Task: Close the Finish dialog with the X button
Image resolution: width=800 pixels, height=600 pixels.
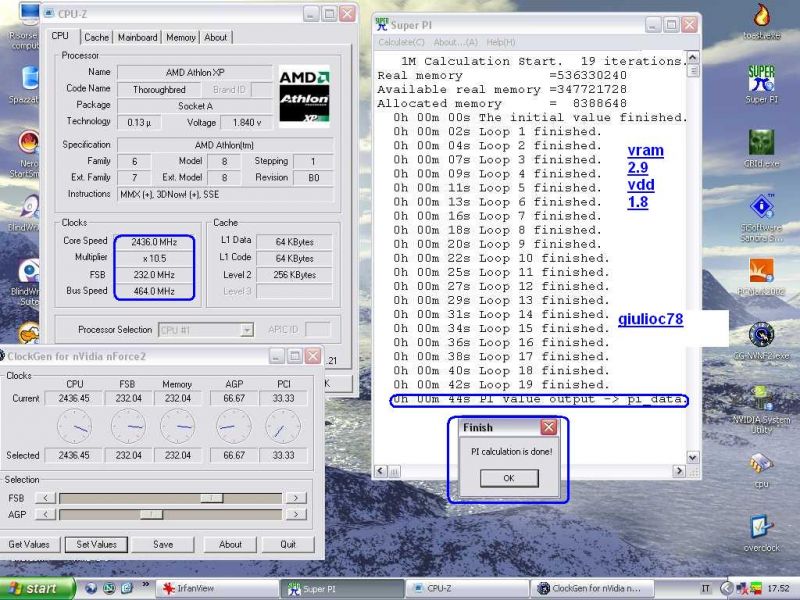Action: click(548, 427)
